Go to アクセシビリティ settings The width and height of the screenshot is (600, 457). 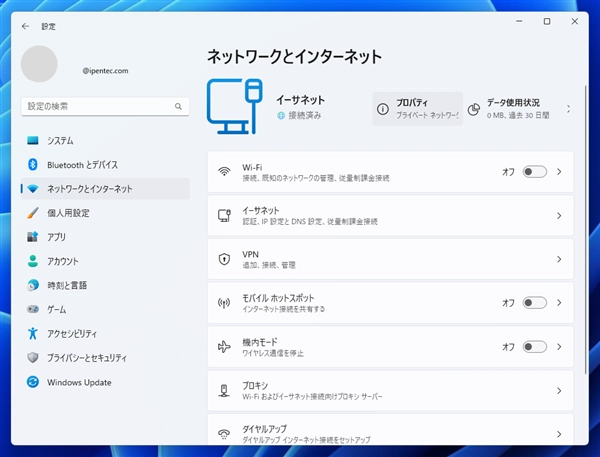(x=105, y=333)
